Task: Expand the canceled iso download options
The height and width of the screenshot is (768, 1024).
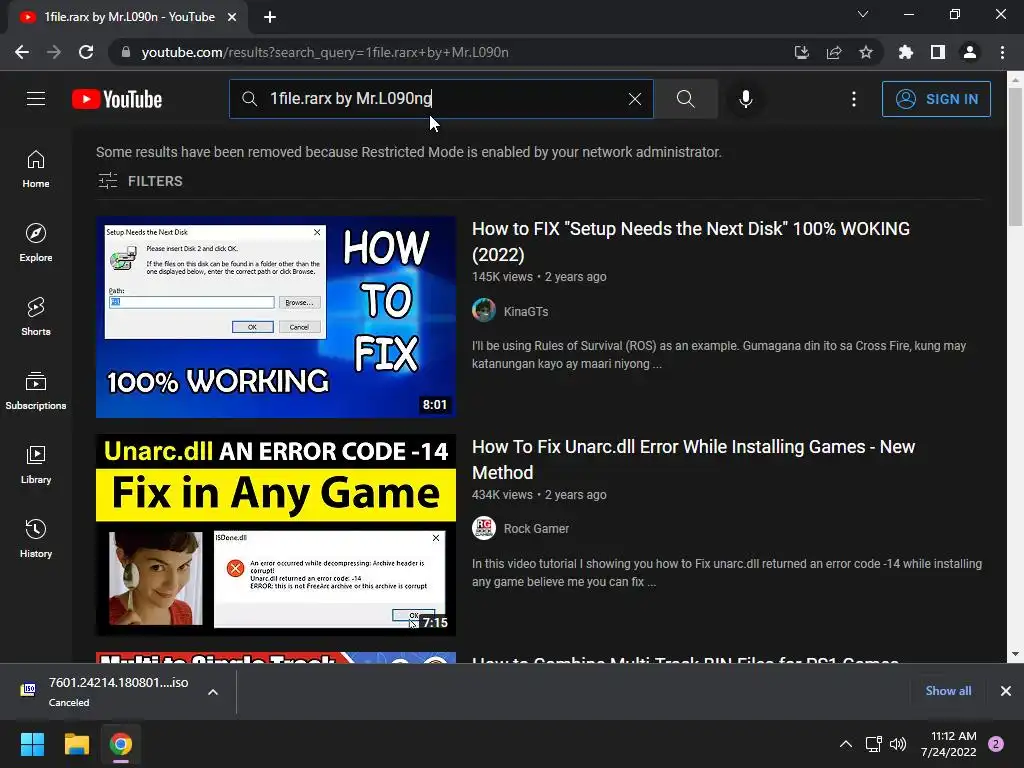Action: (213, 692)
